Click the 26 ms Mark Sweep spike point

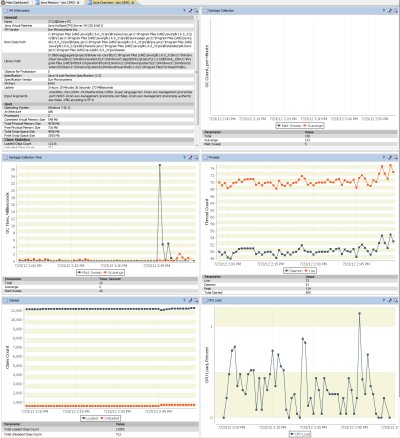[x=160, y=165]
